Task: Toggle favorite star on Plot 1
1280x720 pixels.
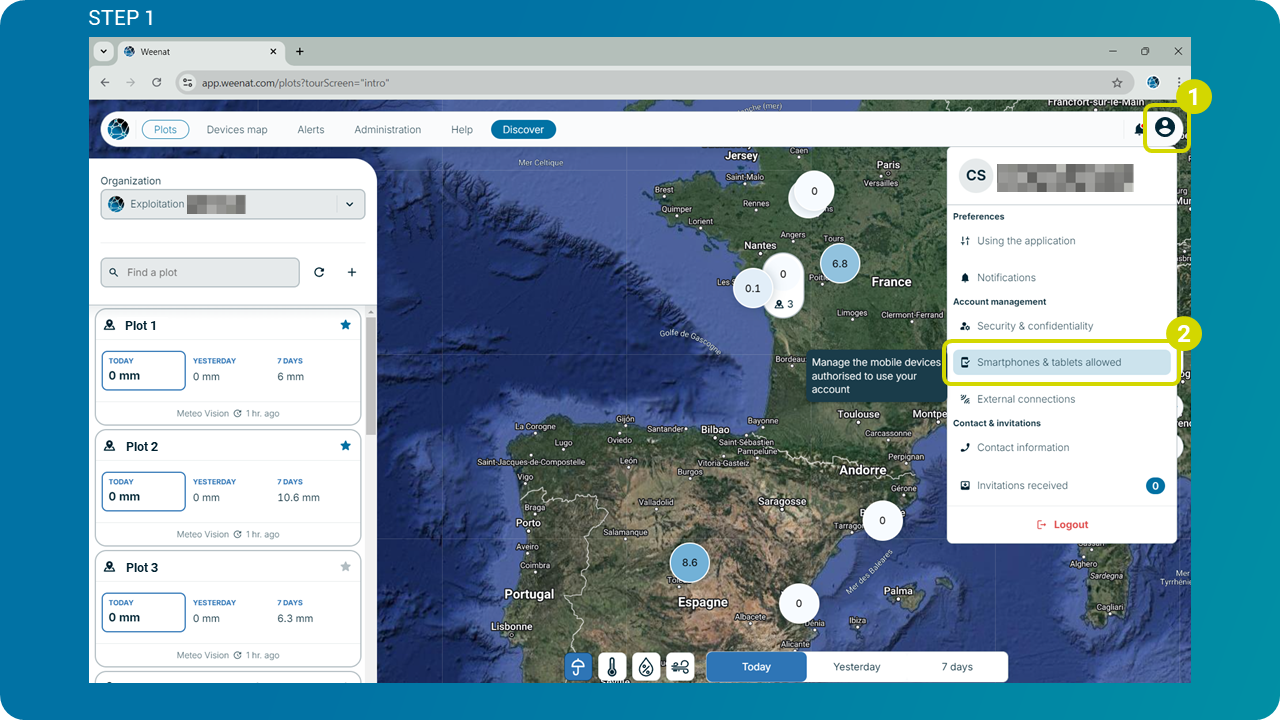Action: (346, 325)
